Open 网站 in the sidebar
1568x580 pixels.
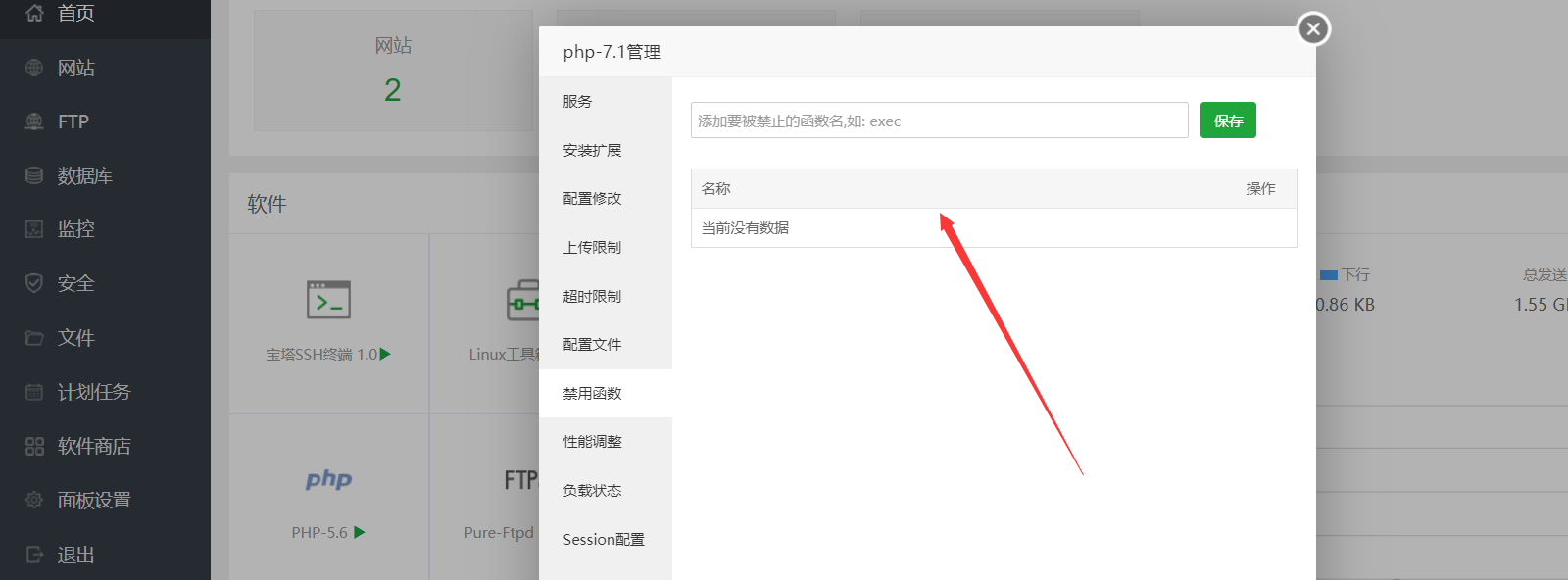tap(75, 68)
